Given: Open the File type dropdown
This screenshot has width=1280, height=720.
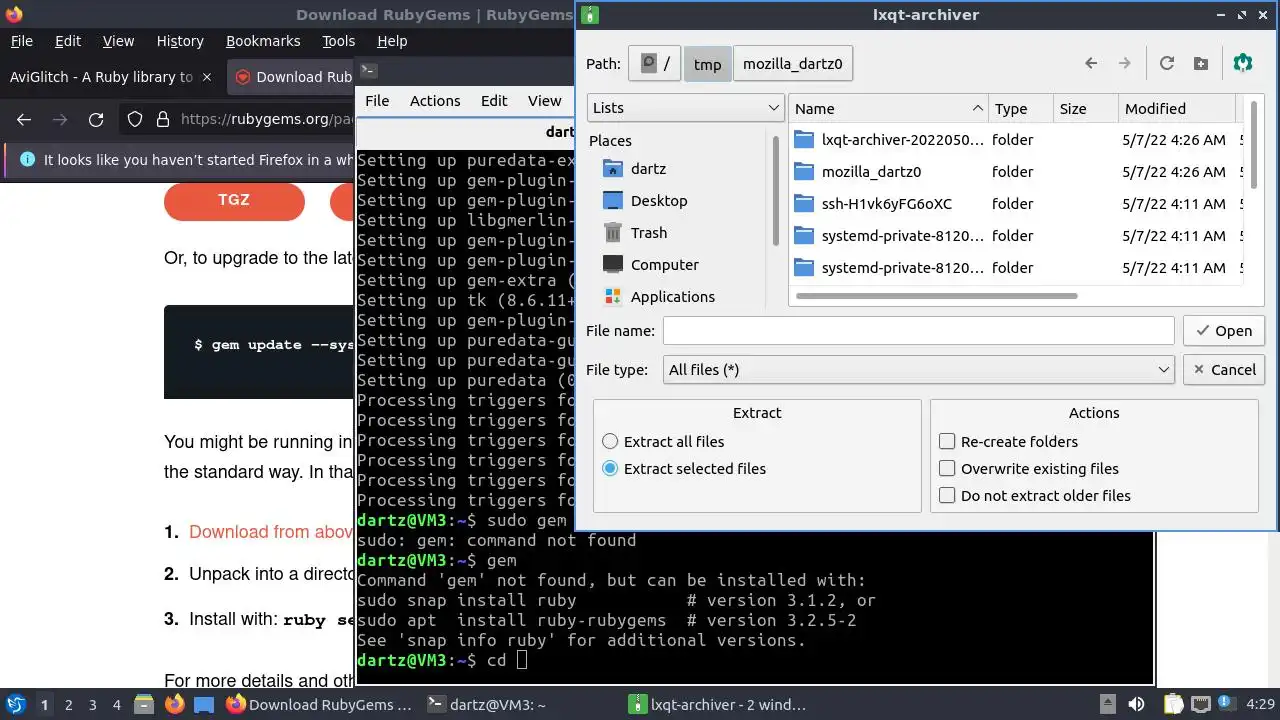Looking at the screenshot, I should [x=918, y=370].
